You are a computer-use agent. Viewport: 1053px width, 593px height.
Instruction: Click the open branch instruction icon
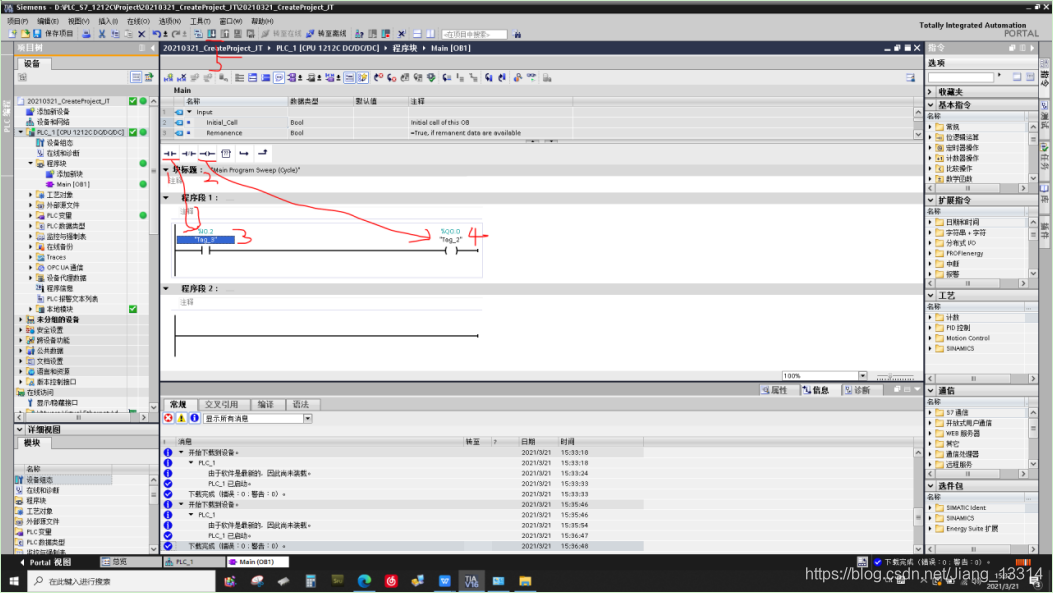pyautogui.click(x=244, y=154)
